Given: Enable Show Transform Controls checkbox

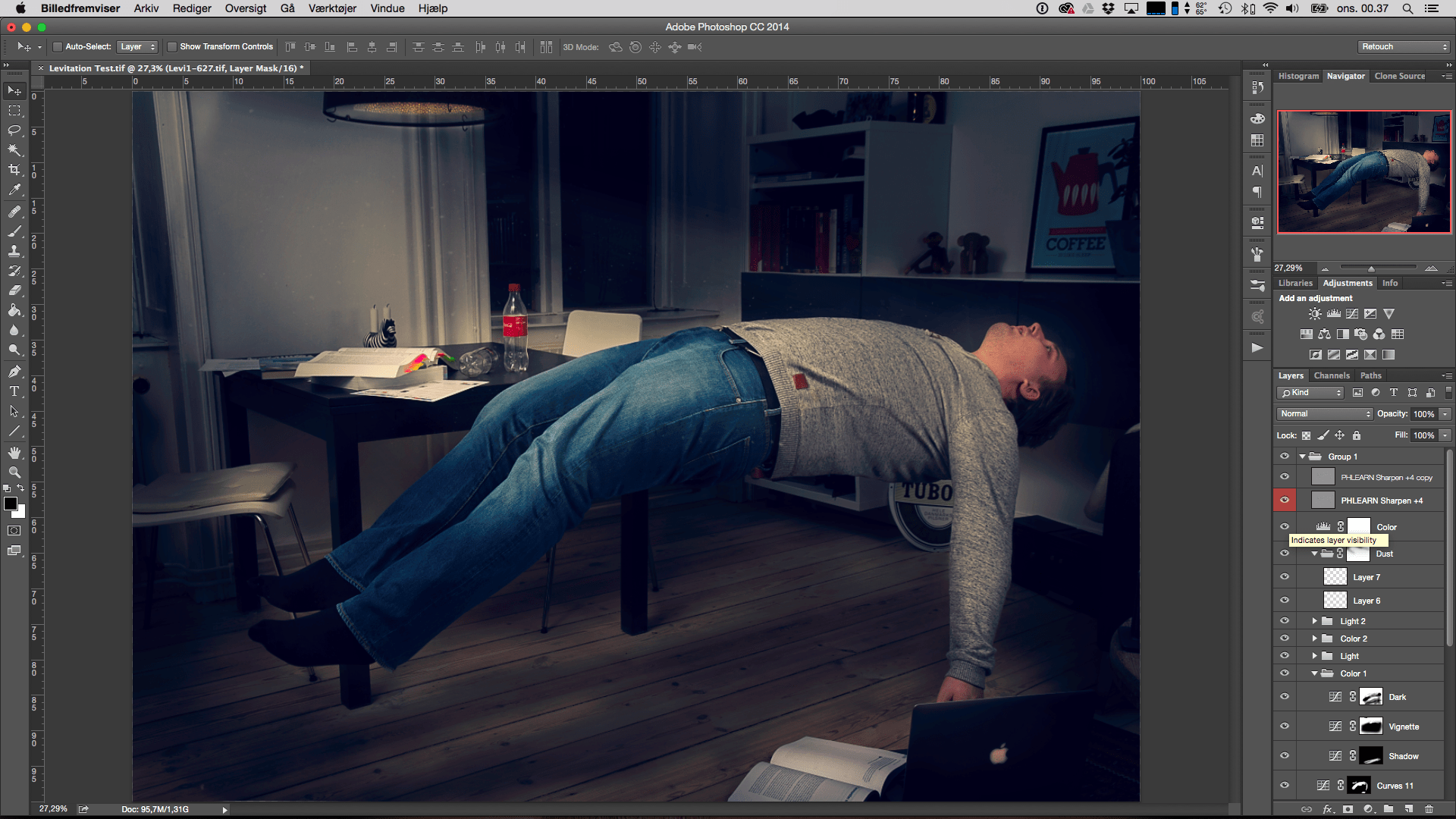Looking at the screenshot, I should pyautogui.click(x=172, y=47).
